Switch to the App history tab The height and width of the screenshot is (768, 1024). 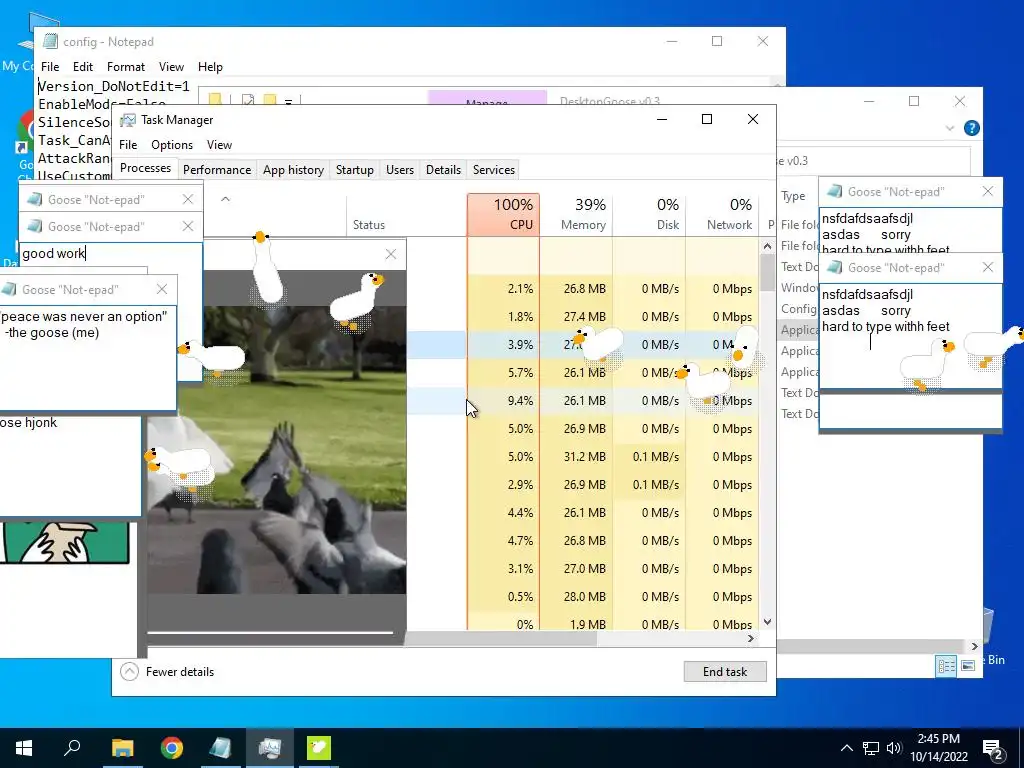(x=293, y=170)
